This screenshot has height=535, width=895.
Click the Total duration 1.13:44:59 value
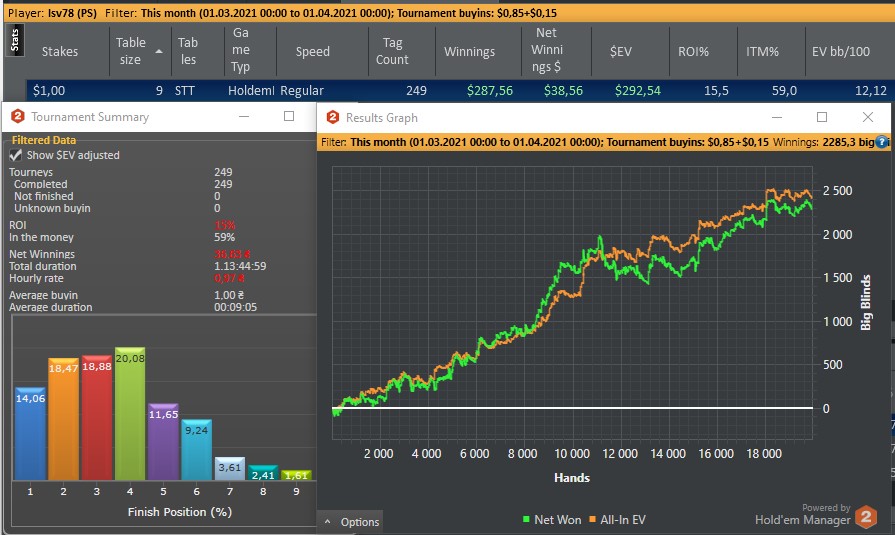pyautogui.click(x=240, y=266)
